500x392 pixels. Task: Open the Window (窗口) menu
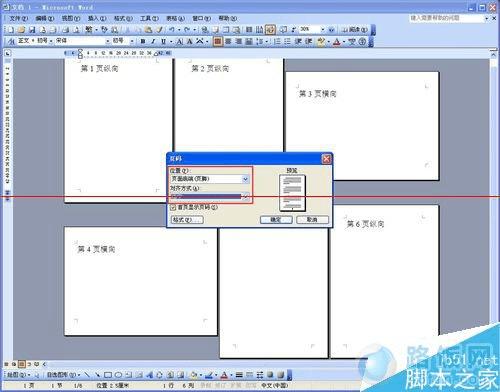point(201,18)
